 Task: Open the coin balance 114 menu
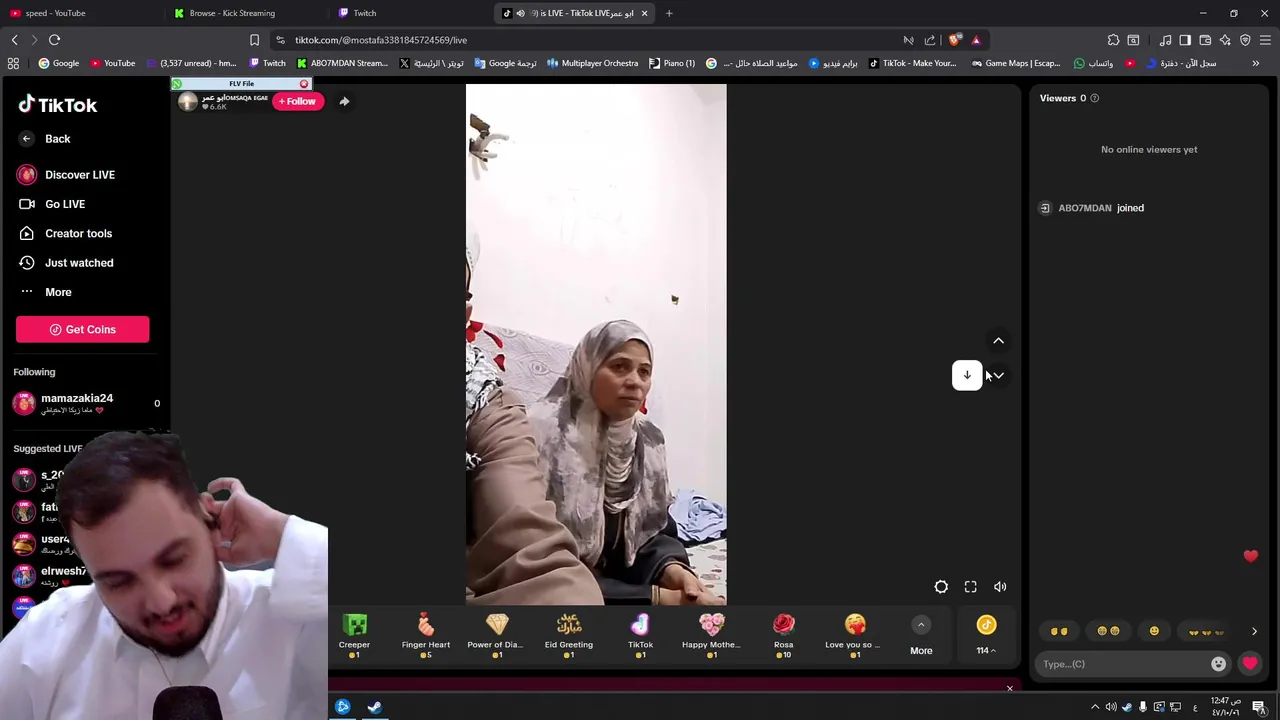click(986, 636)
